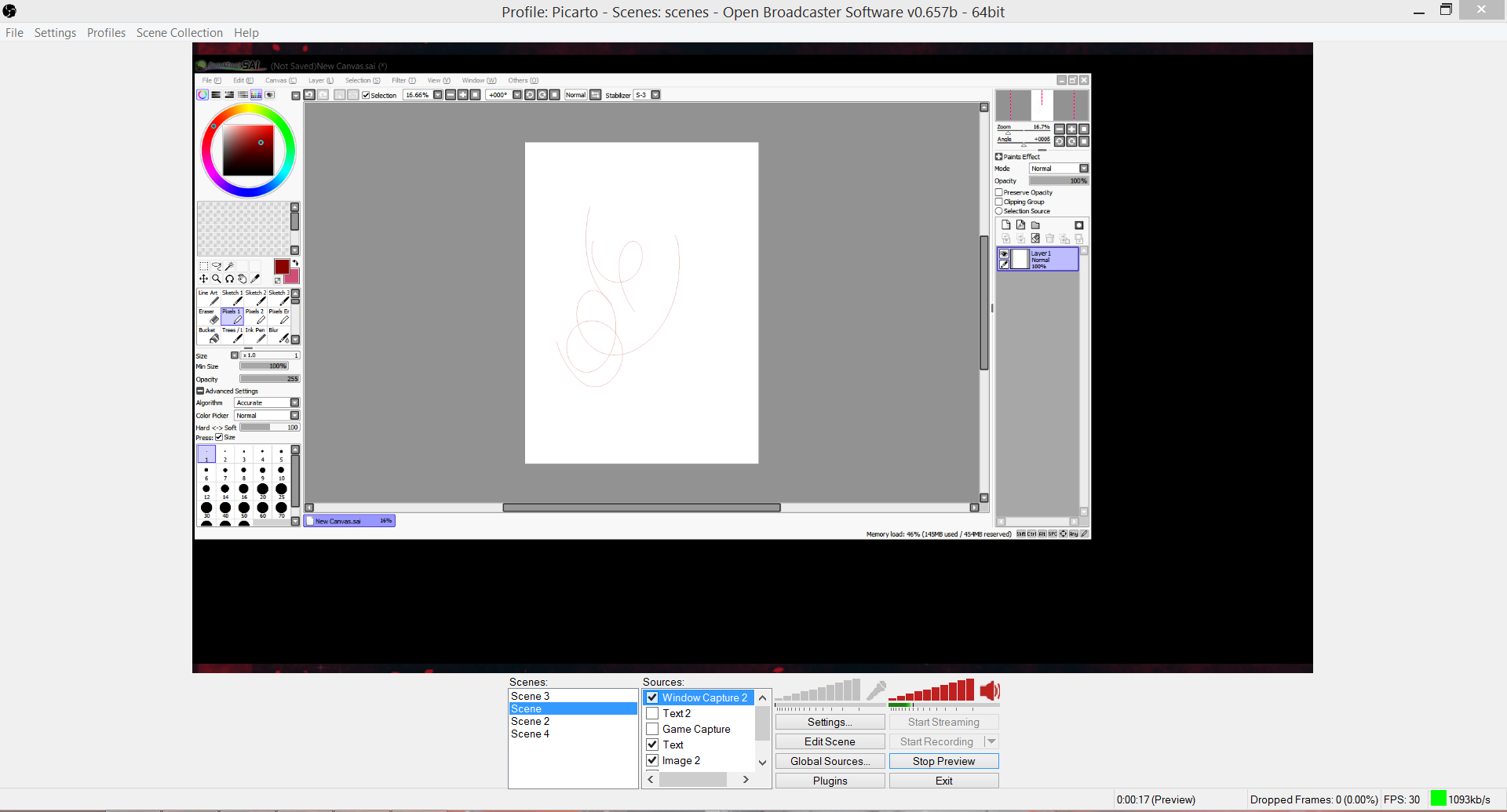
Task: Click the Settings... button
Action: [x=830, y=722]
